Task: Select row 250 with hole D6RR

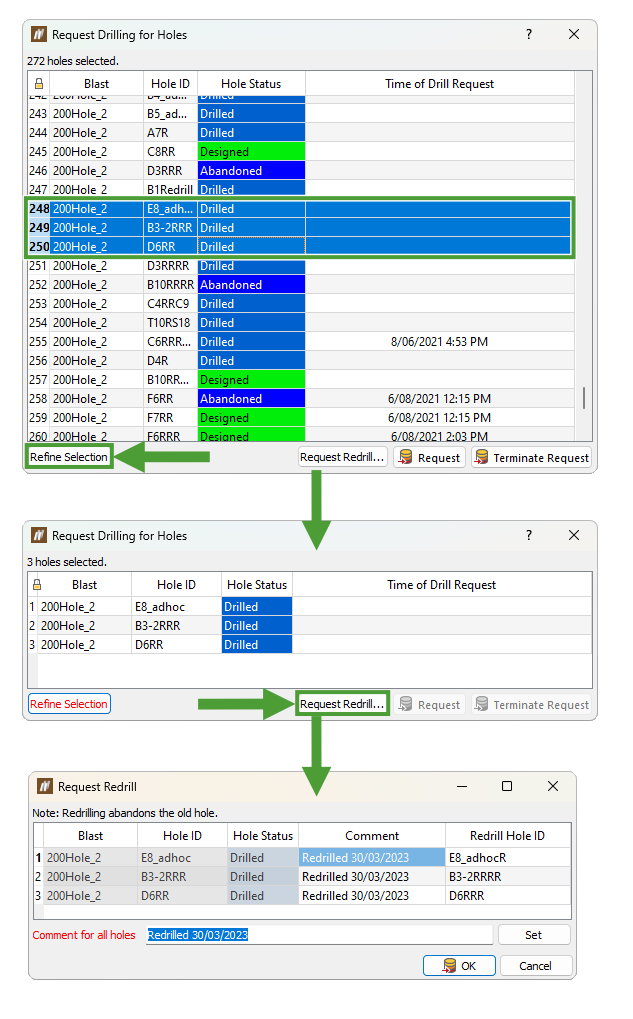Action: click(x=300, y=246)
